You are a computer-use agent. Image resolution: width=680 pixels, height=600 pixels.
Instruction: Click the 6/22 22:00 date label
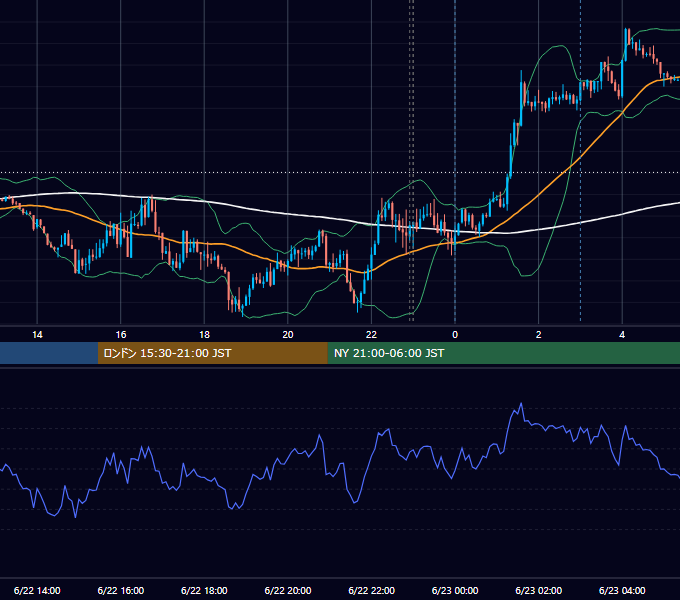pyautogui.click(x=372, y=590)
